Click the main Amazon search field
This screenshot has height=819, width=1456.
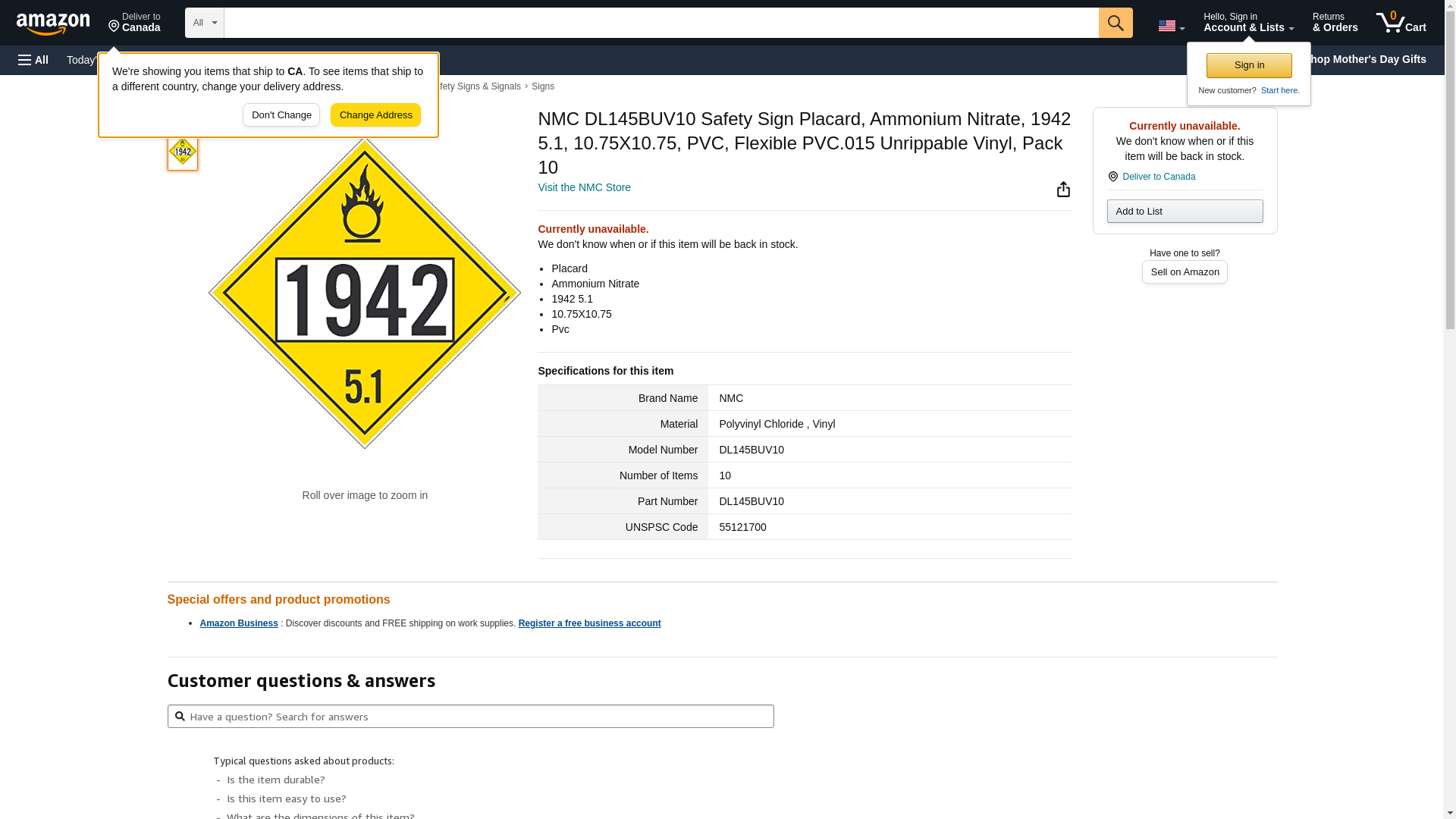click(x=660, y=23)
